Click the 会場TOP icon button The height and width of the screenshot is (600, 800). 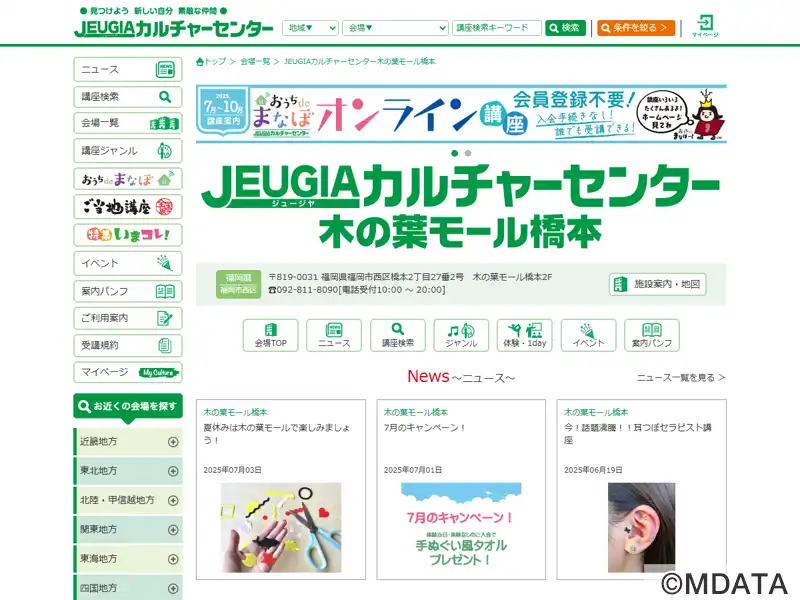coord(270,335)
